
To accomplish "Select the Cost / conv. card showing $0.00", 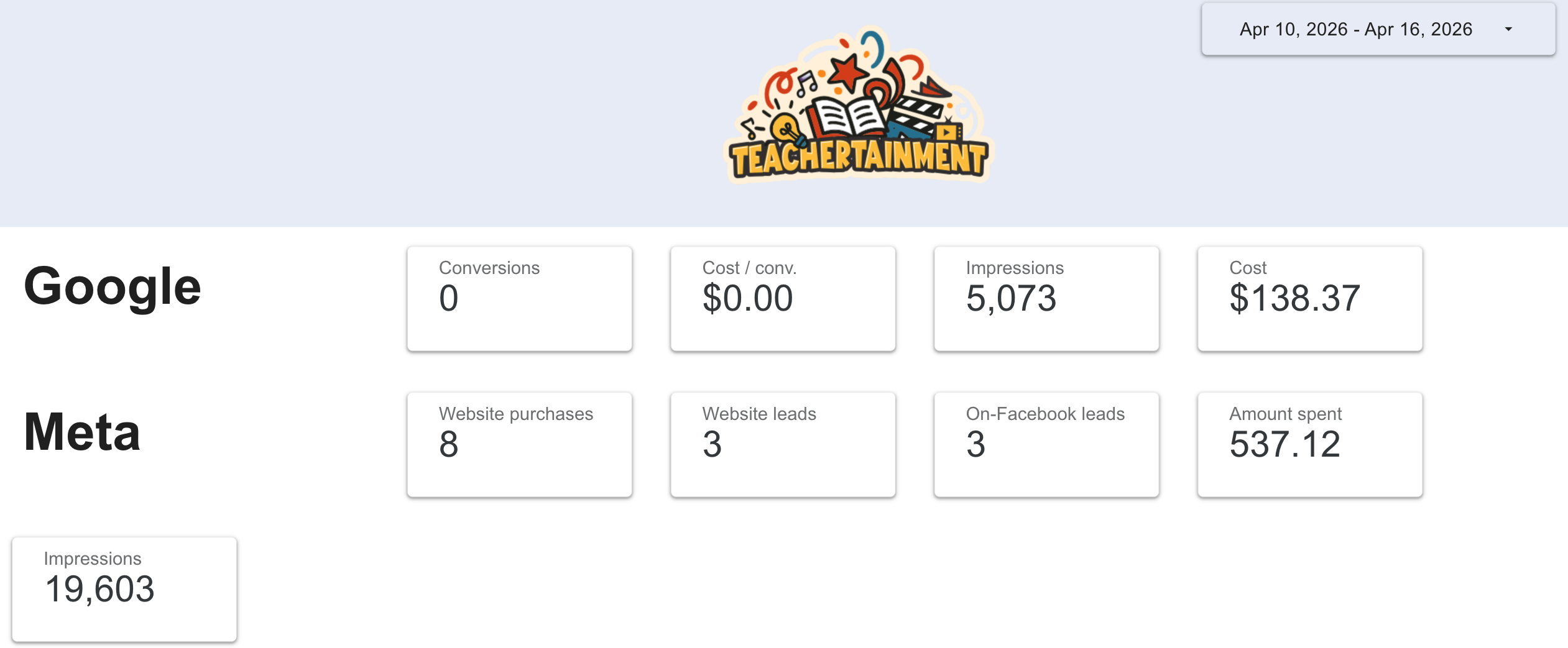I will coord(783,298).
